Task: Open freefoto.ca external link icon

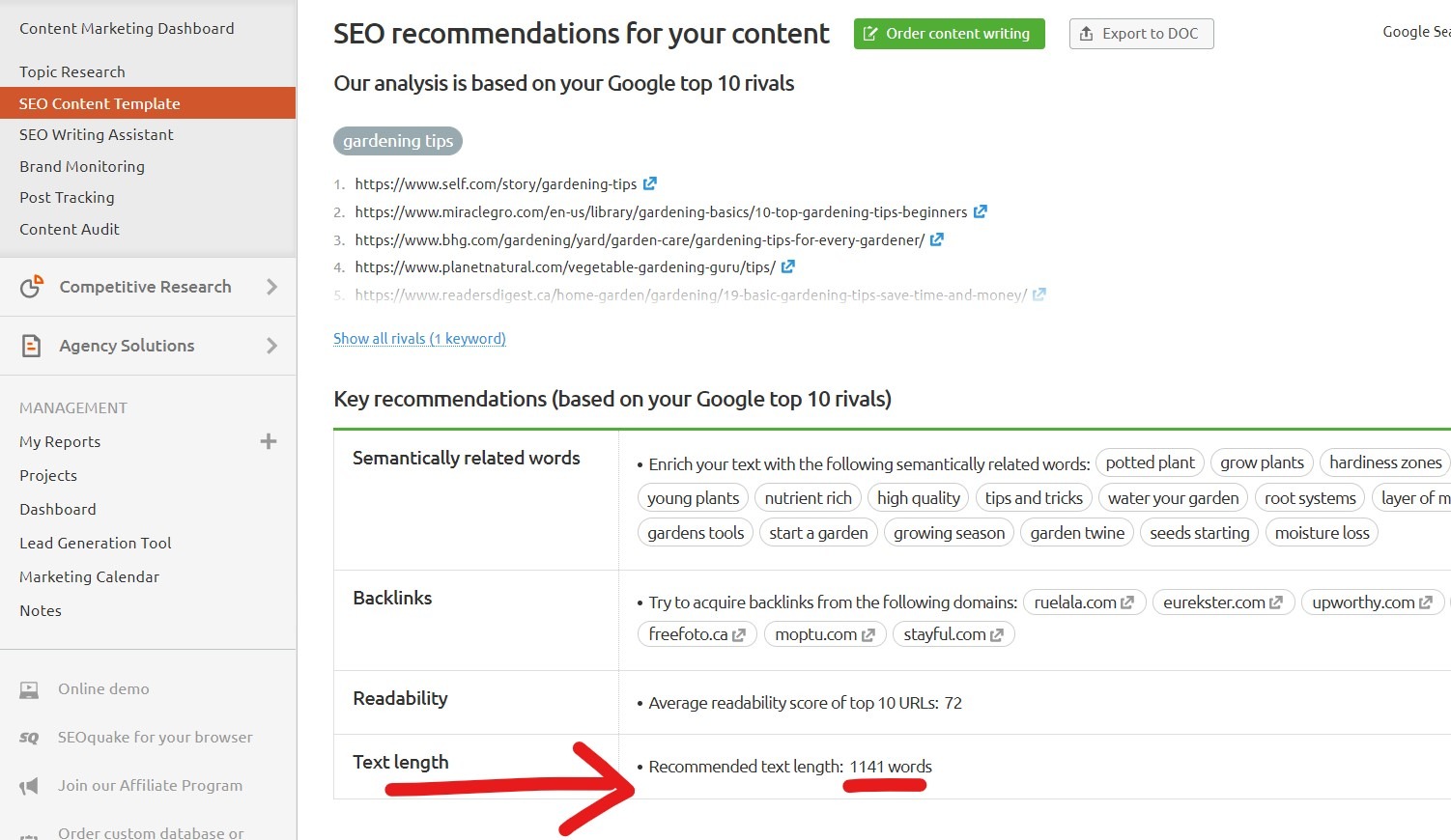Action: click(x=739, y=635)
